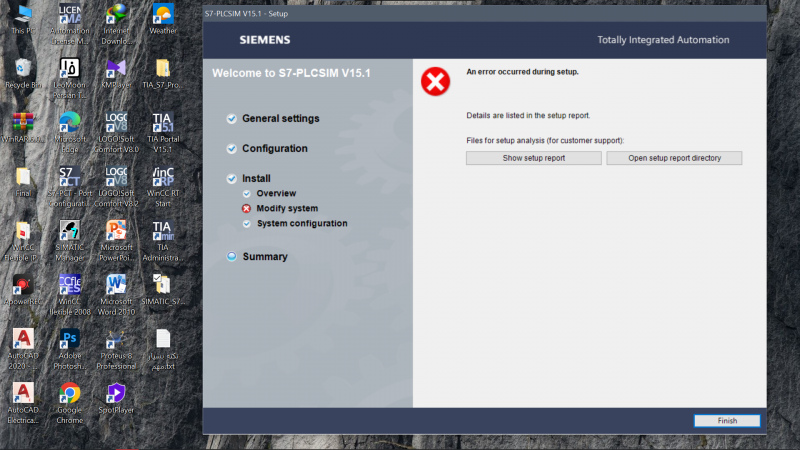Image resolution: width=800 pixels, height=450 pixels.
Task: Open Adobe Photoshop desktop icon
Action: click(x=69, y=350)
